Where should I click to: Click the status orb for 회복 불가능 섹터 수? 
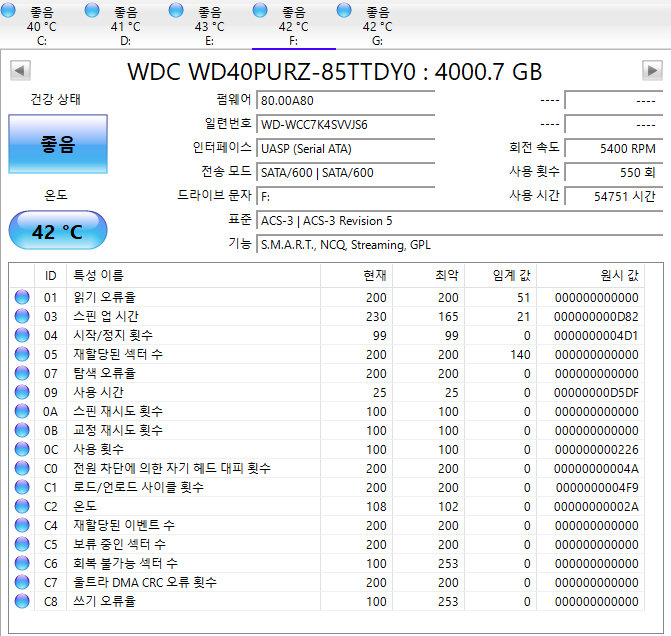pyautogui.click(x=22, y=563)
